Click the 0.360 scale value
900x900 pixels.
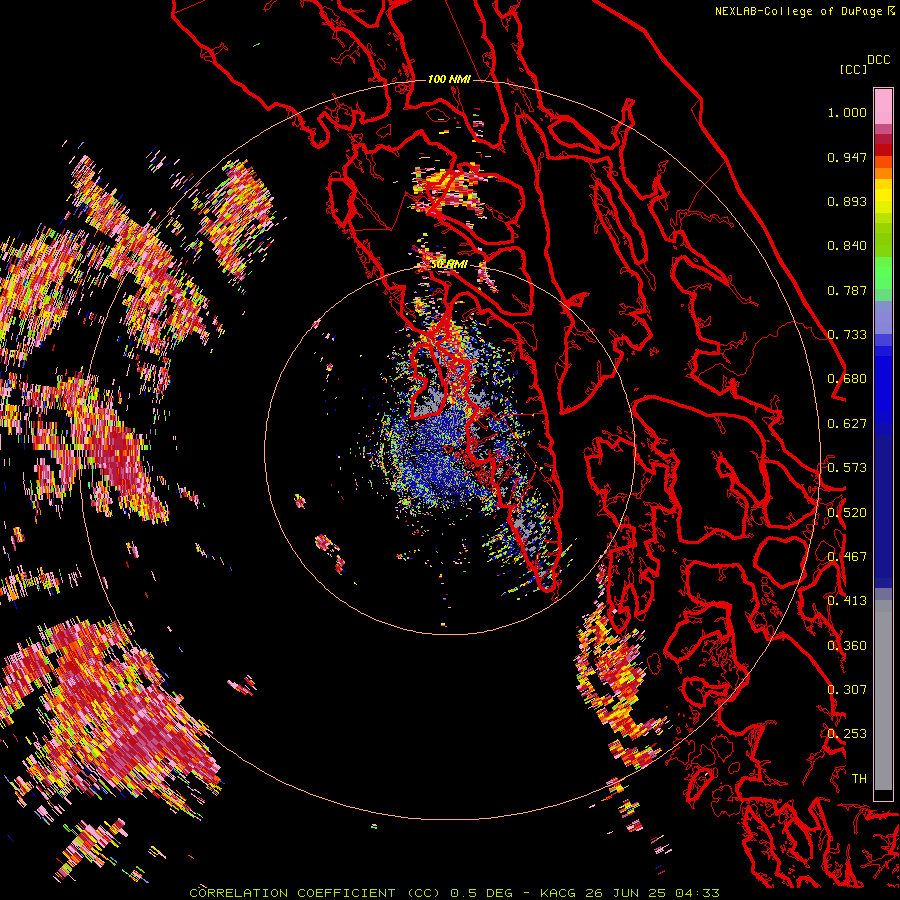pos(847,646)
